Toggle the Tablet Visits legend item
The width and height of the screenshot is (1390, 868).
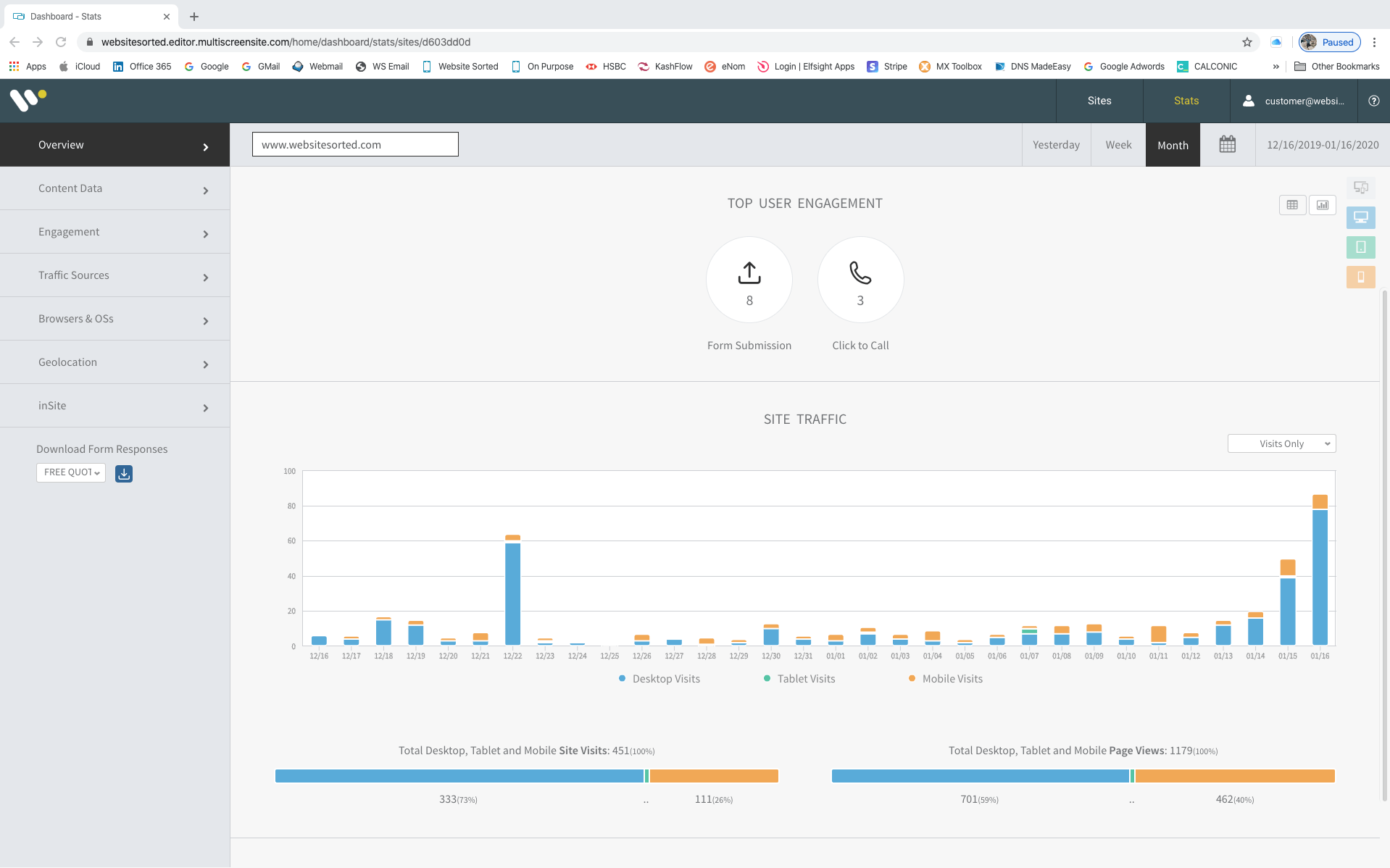point(799,678)
